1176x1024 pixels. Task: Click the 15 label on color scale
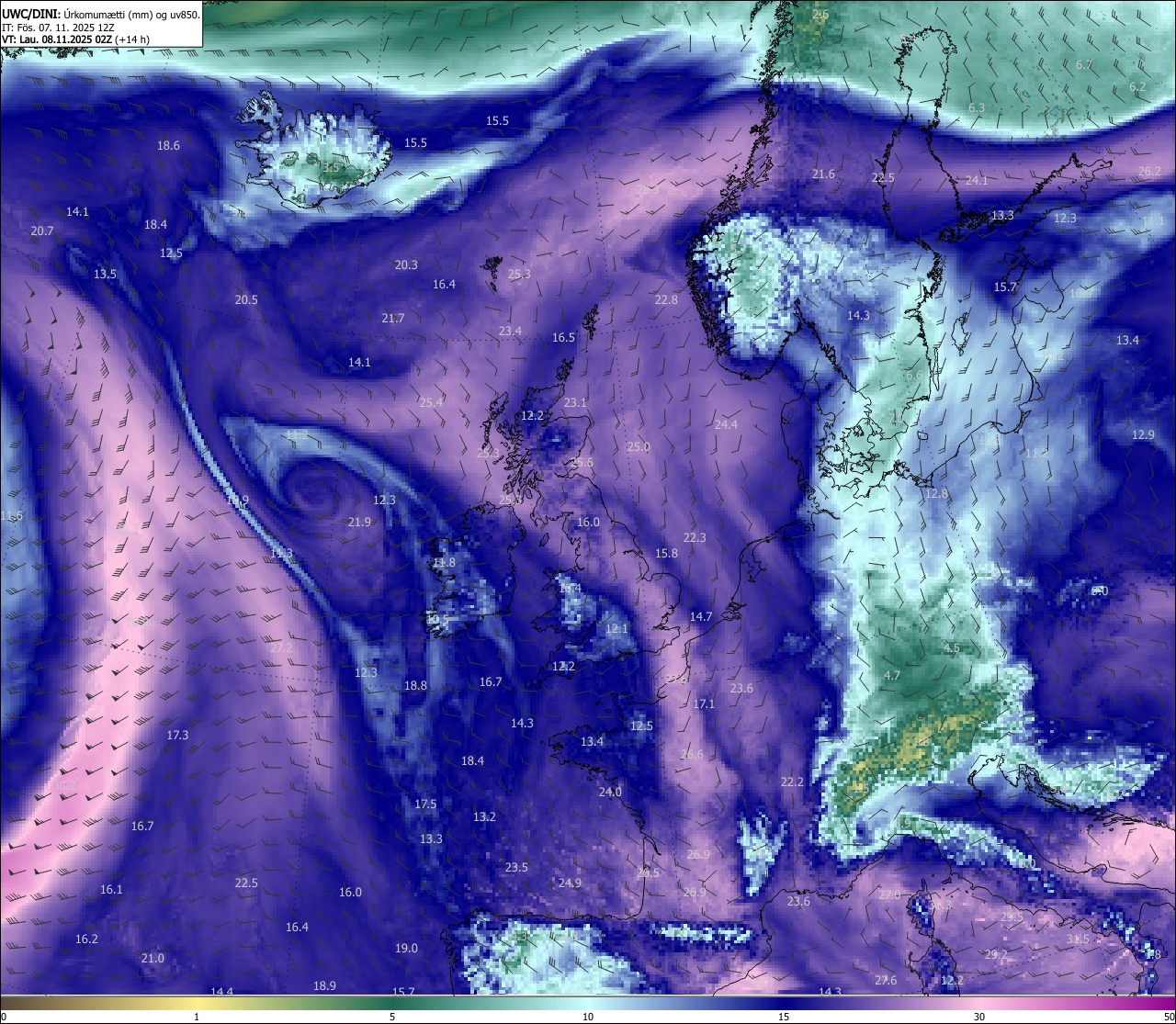[784, 1016]
